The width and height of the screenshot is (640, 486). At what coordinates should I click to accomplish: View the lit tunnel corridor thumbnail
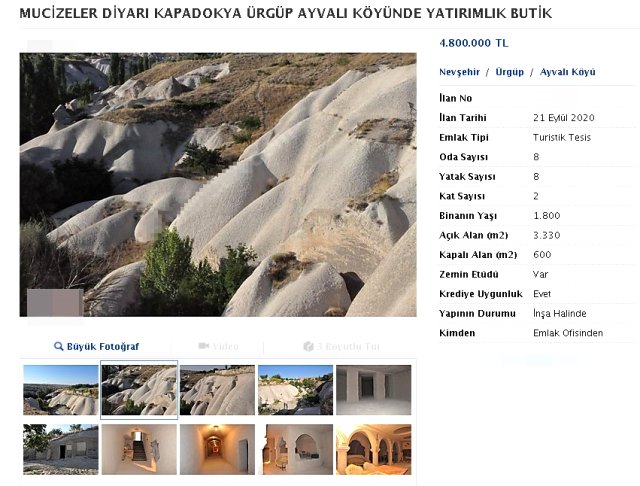217,449
